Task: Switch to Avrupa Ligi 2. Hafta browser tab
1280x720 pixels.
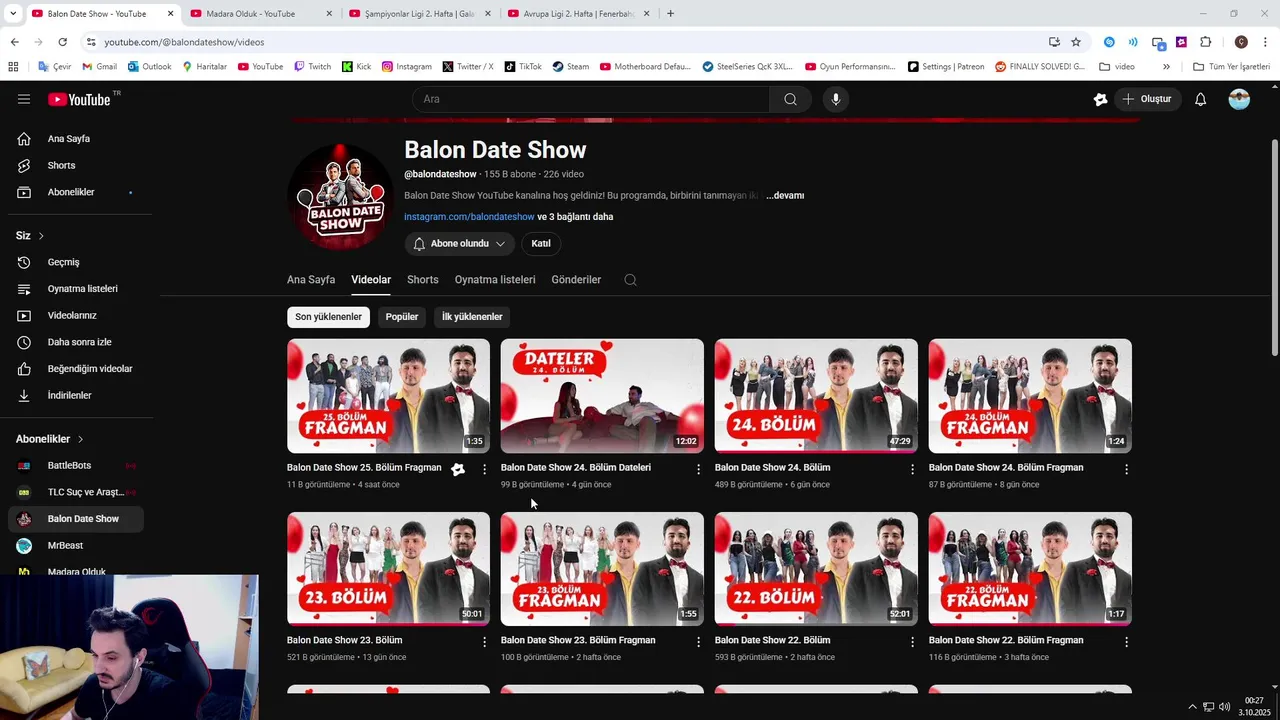Action: (x=577, y=14)
